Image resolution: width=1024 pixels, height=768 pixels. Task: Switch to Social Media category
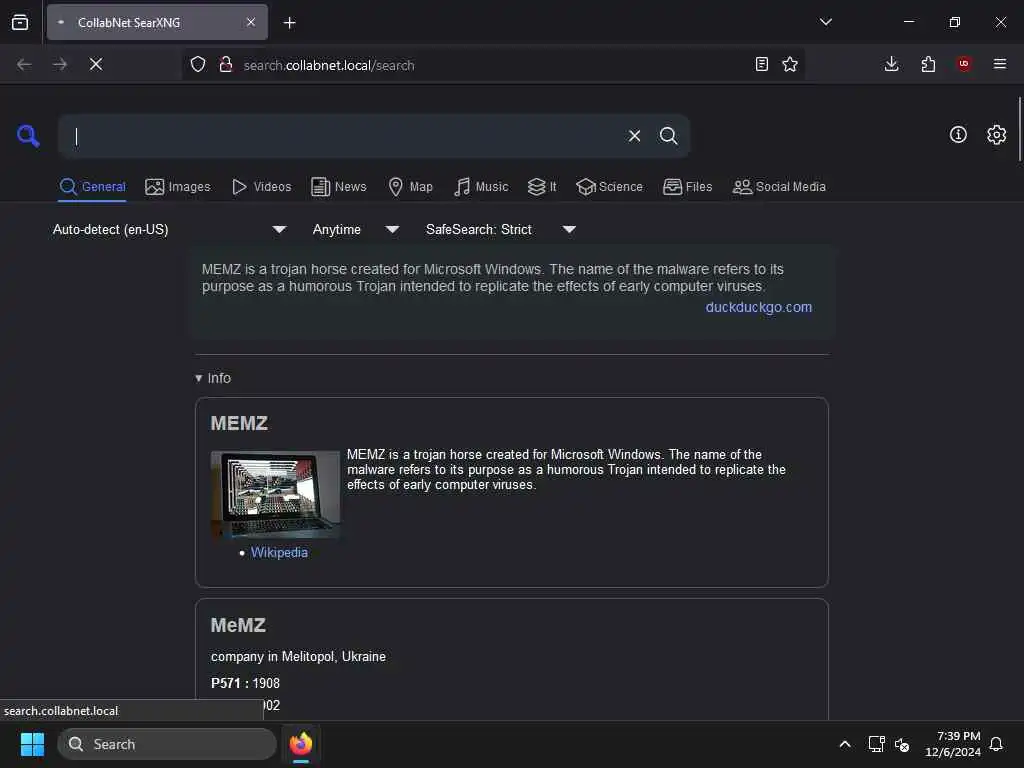point(778,187)
